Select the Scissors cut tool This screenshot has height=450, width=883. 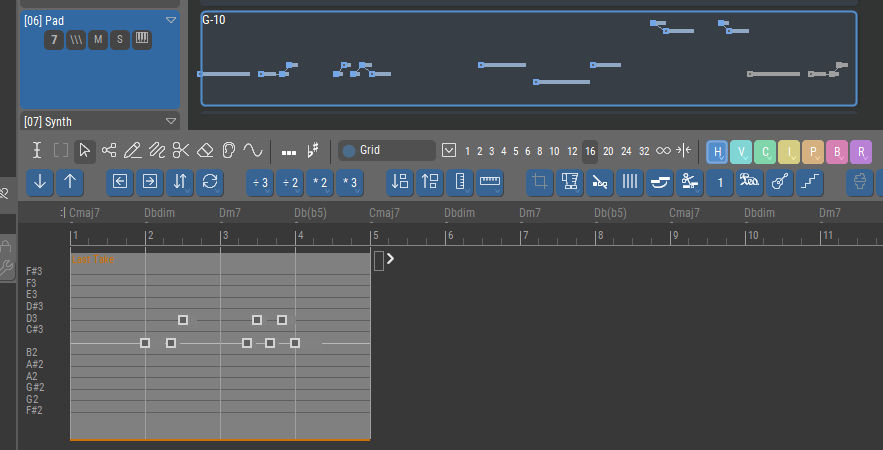click(180, 151)
